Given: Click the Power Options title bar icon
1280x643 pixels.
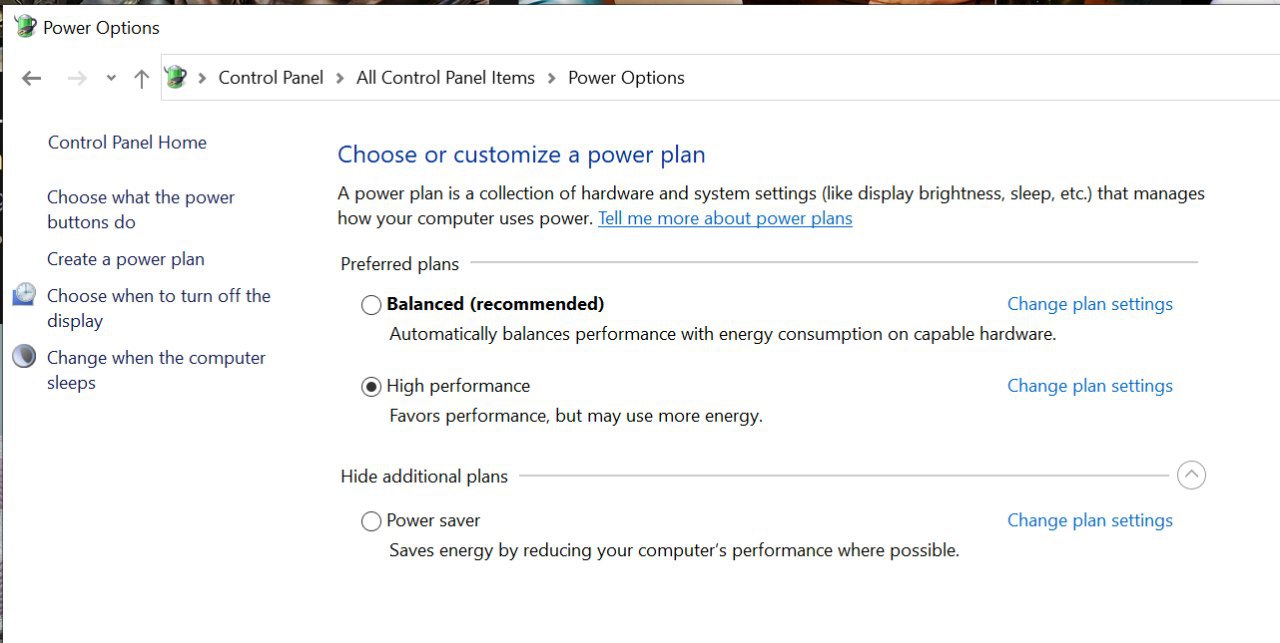Looking at the screenshot, I should coord(26,27).
